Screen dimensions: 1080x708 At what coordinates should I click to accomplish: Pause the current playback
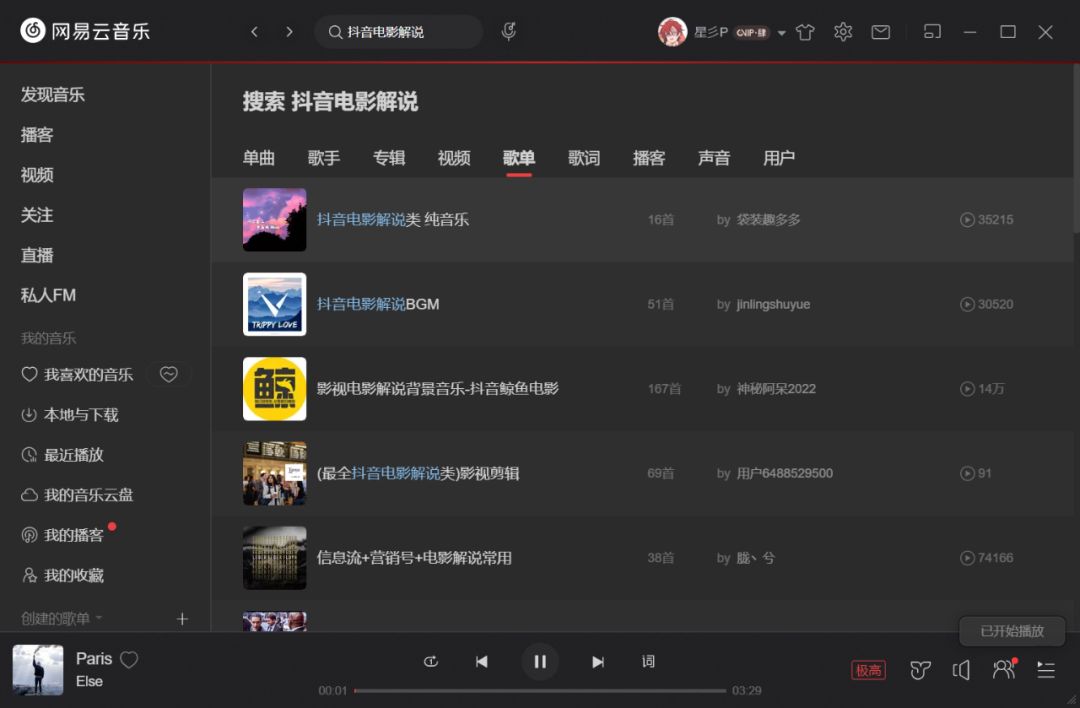coord(540,661)
